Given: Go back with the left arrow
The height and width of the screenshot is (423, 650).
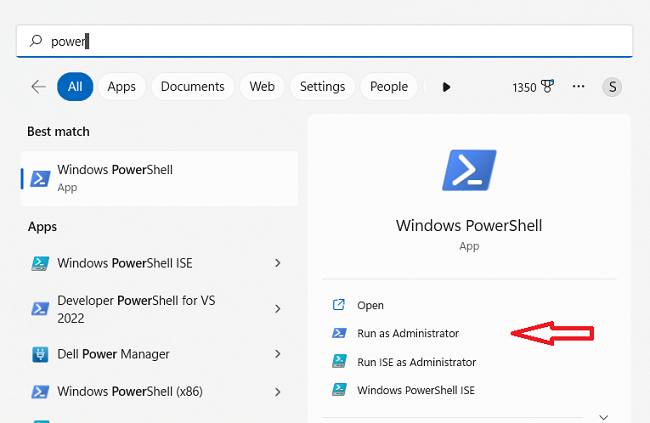Looking at the screenshot, I should click(x=39, y=87).
